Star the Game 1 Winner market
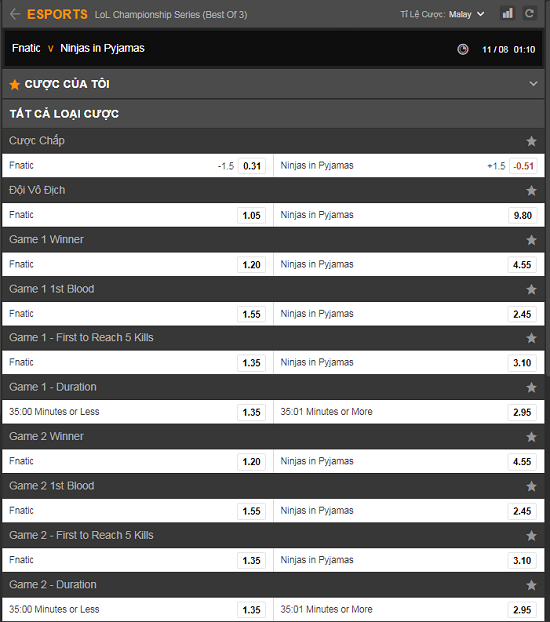This screenshot has width=550, height=622. coord(531,240)
